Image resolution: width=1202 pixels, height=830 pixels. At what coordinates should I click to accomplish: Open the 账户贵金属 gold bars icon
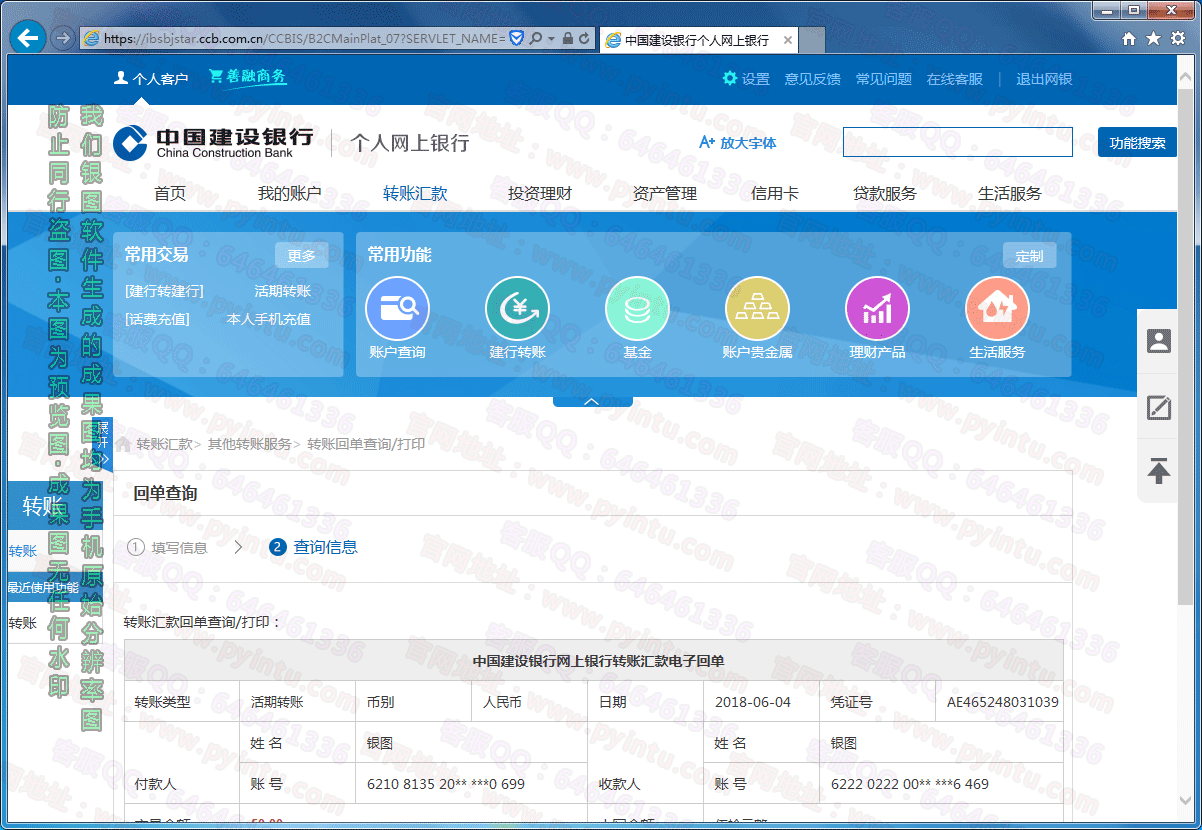[x=757, y=308]
